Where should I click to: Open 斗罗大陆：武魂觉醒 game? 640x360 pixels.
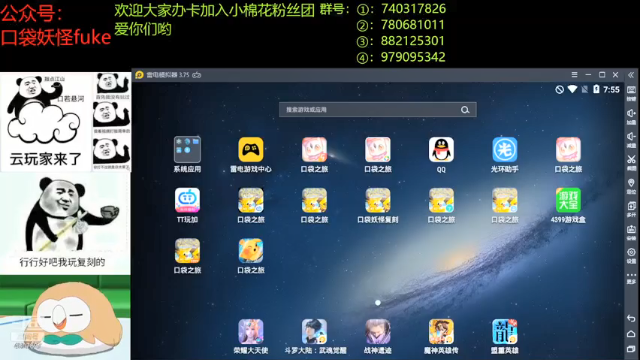[314, 331]
